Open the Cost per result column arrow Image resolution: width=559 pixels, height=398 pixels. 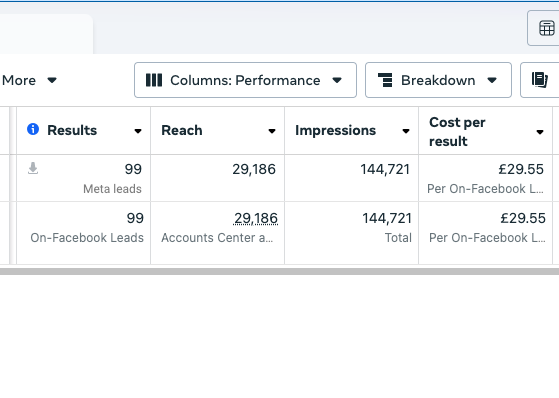pos(540,132)
